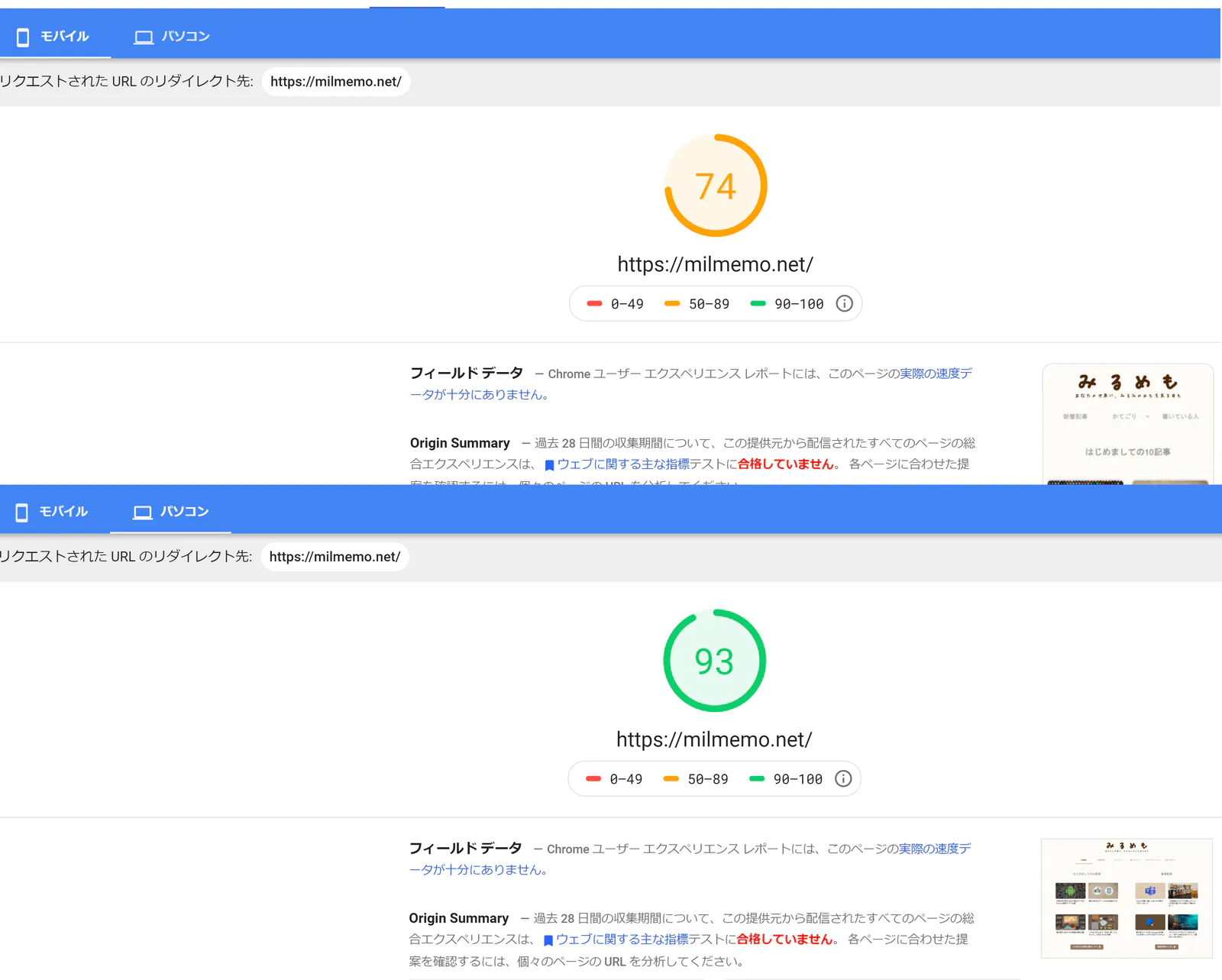Viewport: 1222px width, 980px height.
Task: Click https://milmemo.net/ heading under score 74
Action: (x=716, y=264)
